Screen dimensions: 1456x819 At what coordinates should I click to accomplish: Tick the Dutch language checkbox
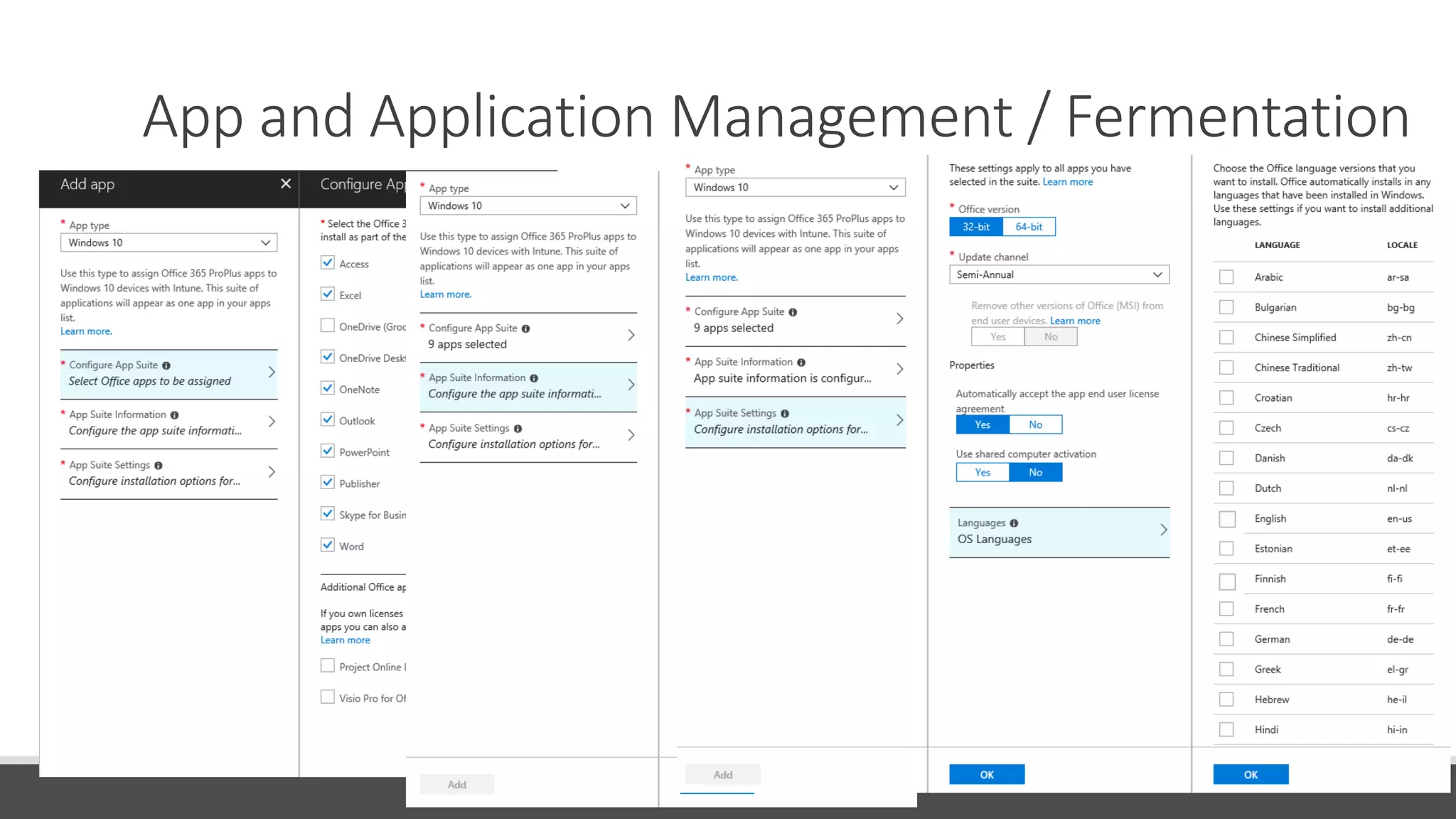(1226, 488)
